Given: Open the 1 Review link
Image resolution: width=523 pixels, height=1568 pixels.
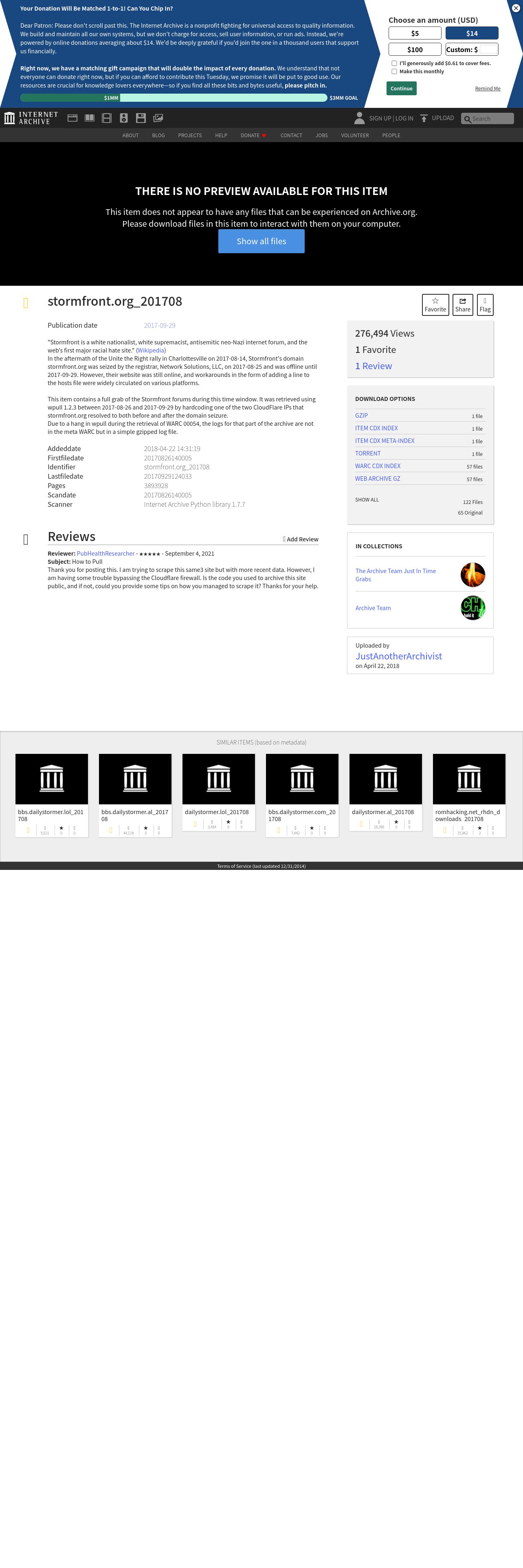Looking at the screenshot, I should 373,366.
